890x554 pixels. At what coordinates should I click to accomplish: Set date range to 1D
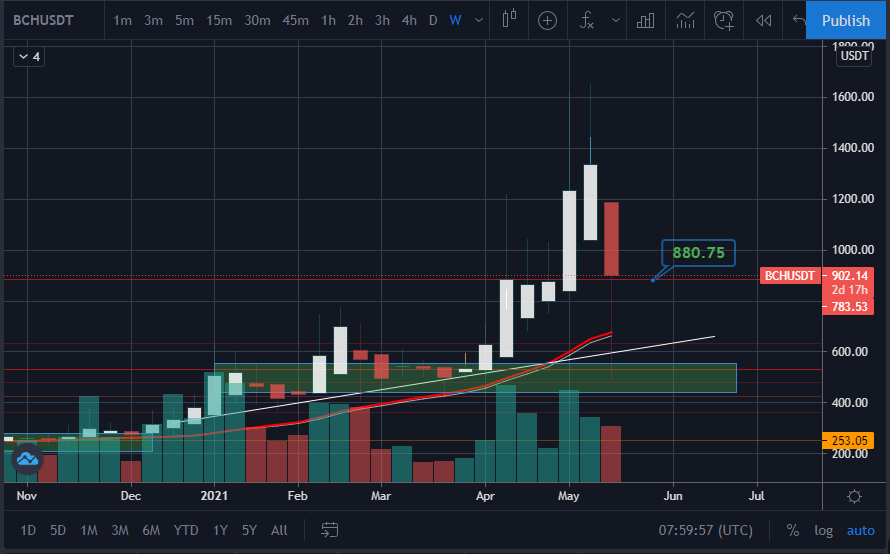tap(28, 531)
